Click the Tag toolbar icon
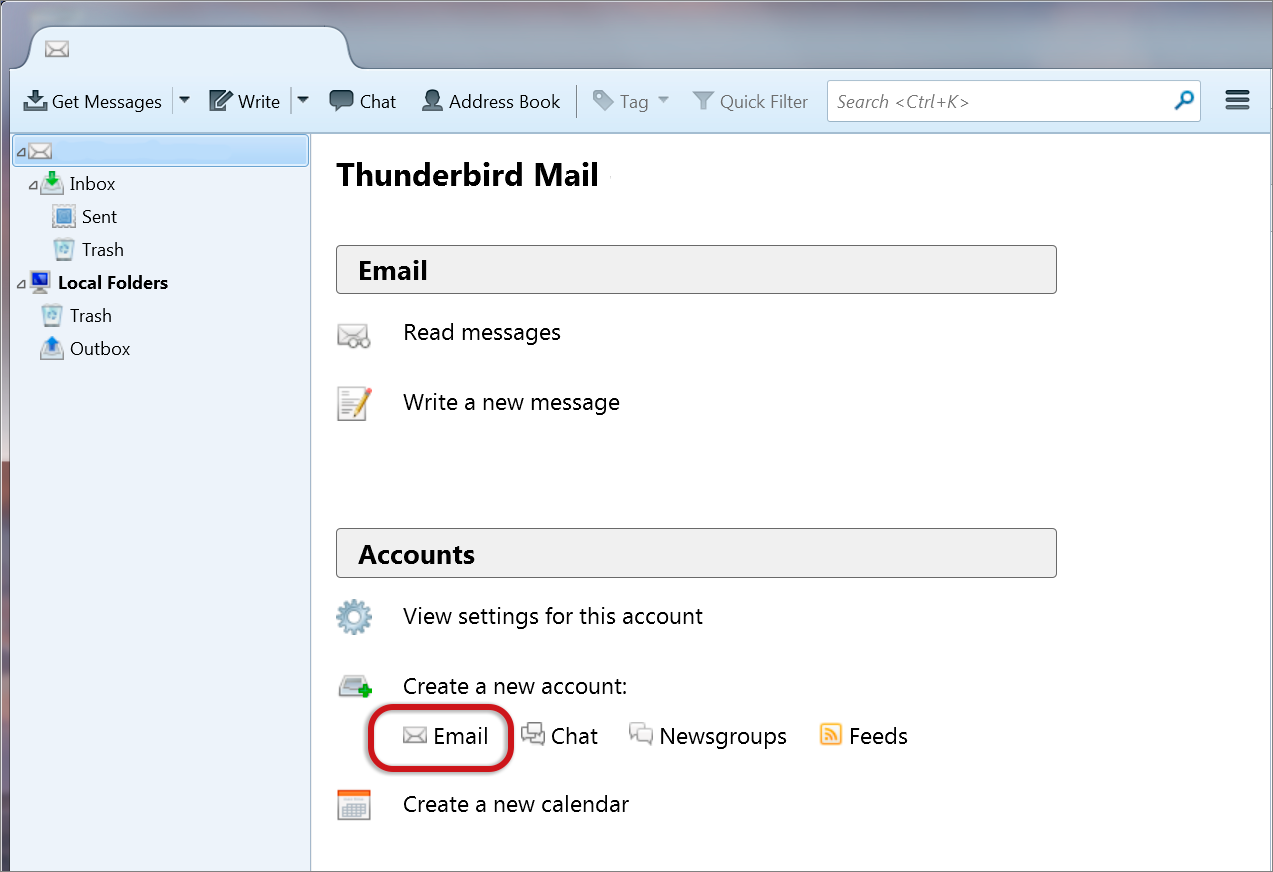The height and width of the screenshot is (872, 1273). point(605,100)
